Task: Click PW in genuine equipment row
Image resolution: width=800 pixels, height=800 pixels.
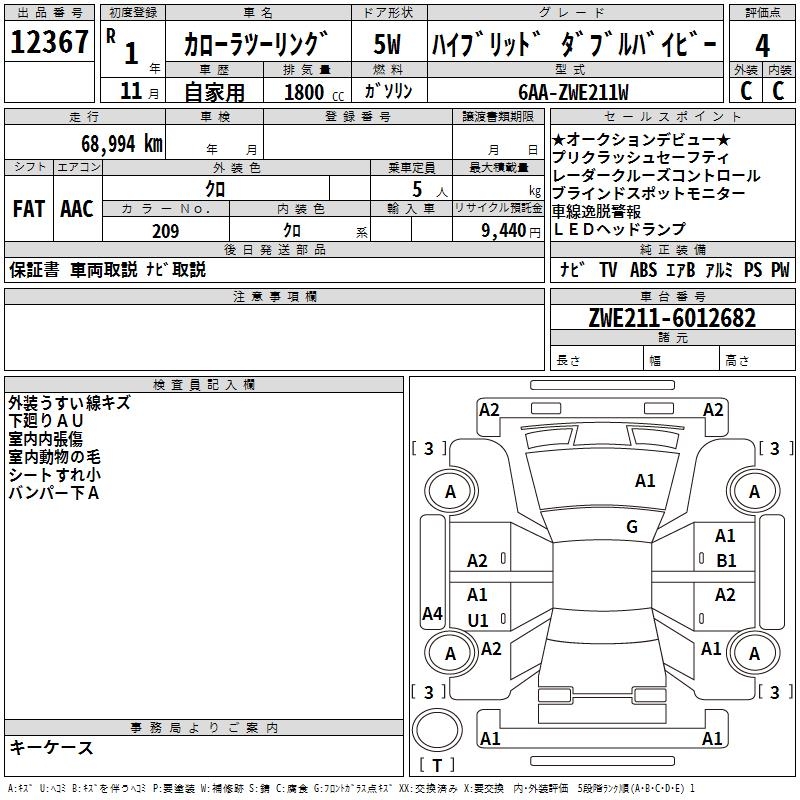Action: coord(780,269)
